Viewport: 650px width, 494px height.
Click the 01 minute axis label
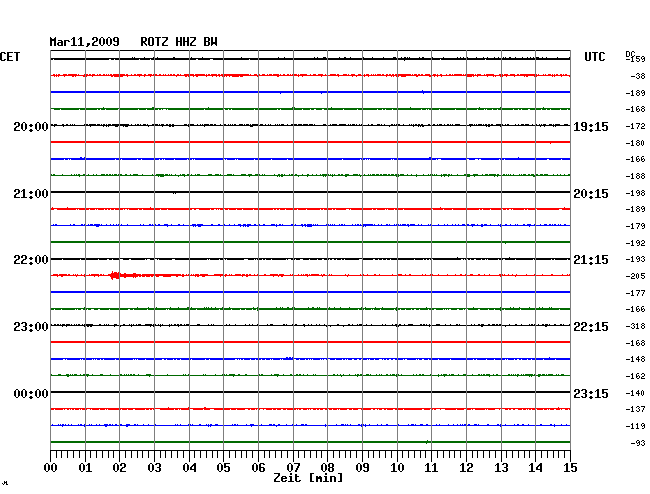(x=85, y=468)
